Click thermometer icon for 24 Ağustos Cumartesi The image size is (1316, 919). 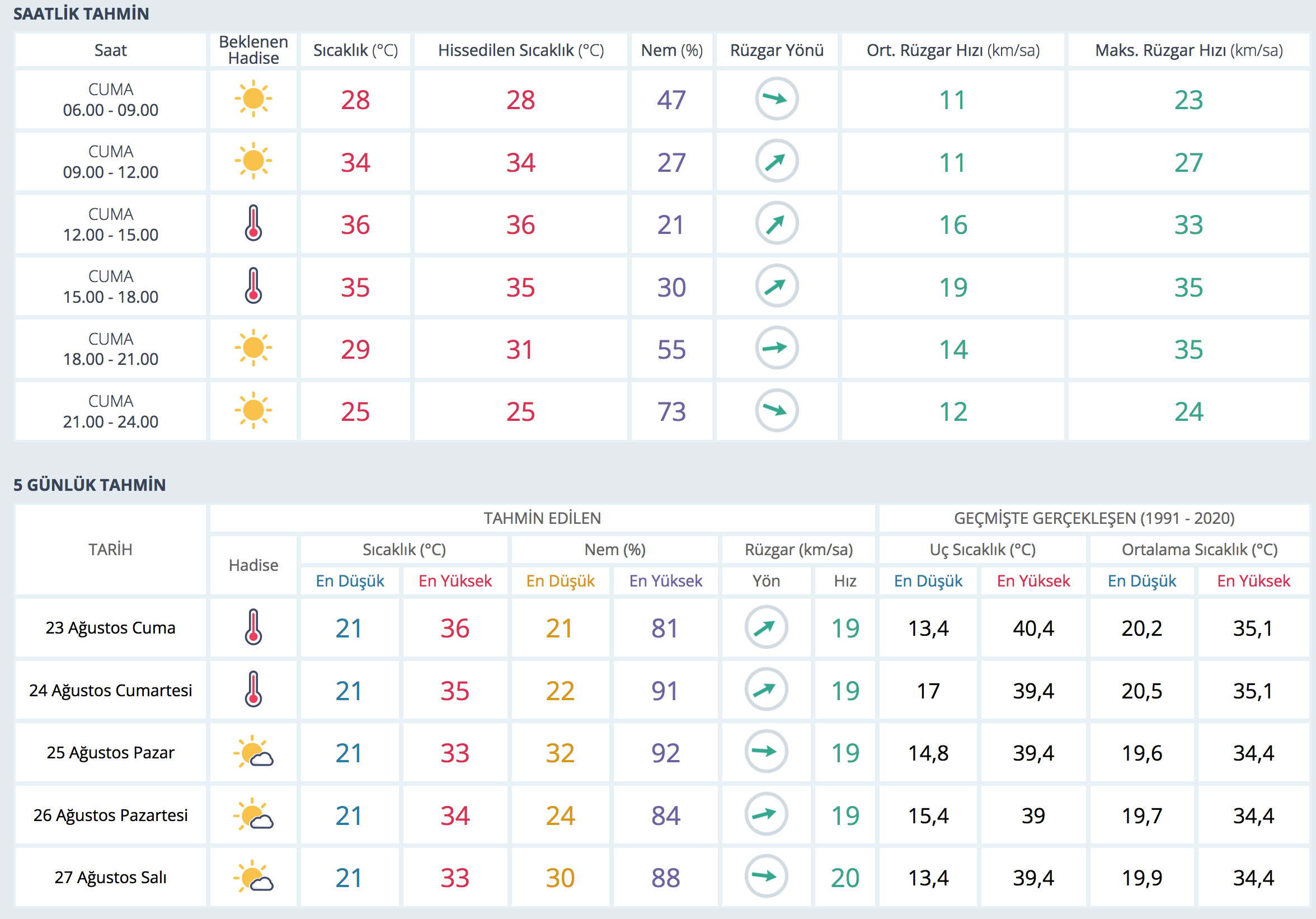(253, 690)
